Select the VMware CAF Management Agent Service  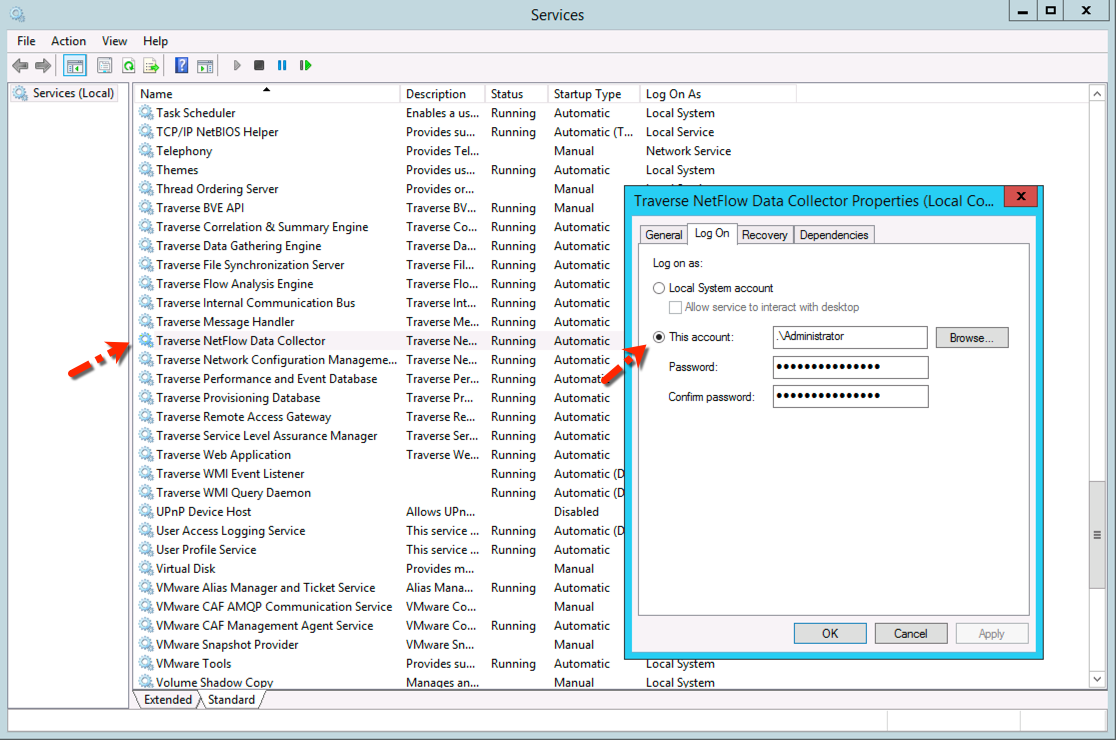point(264,625)
